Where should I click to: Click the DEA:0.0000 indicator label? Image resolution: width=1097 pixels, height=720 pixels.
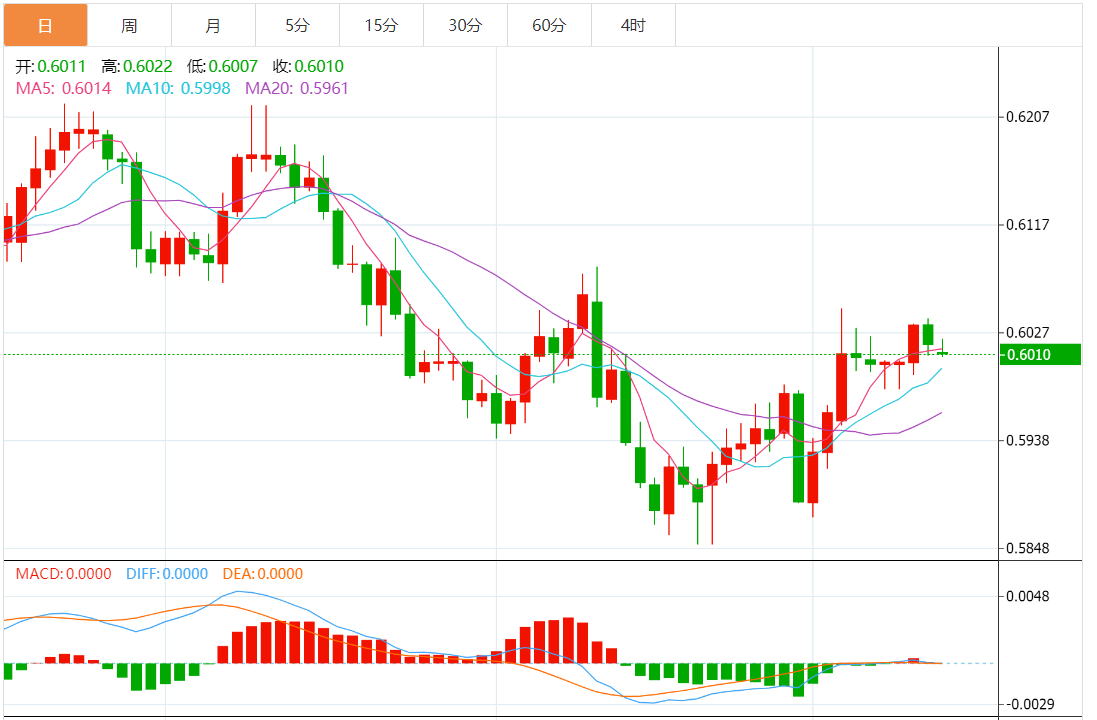pyautogui.click(x=262, y=574)
